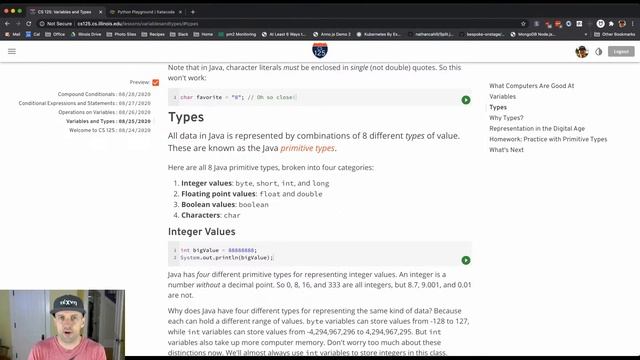Open the Anno.js Demo 2 bookmark
The height and width of the screenshot is (360, 640).
point(332,34)
